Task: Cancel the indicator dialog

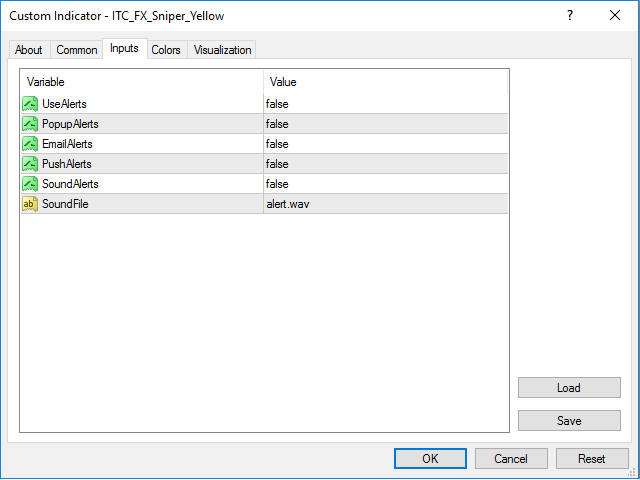Action: [x=511, y=459]
